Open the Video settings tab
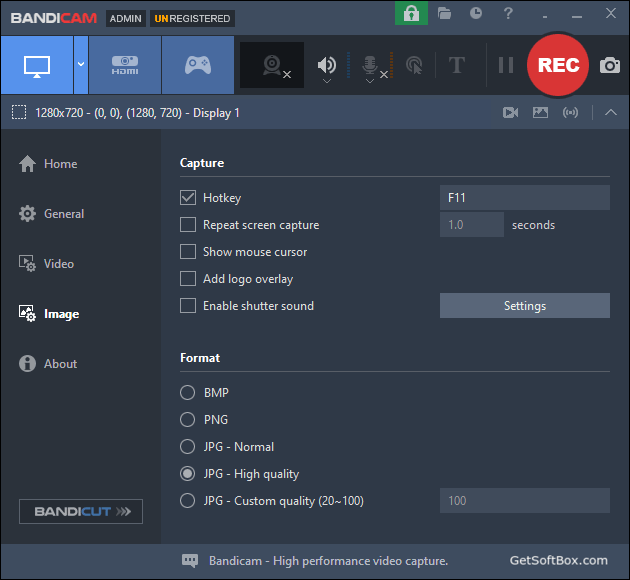 [47, 264]
